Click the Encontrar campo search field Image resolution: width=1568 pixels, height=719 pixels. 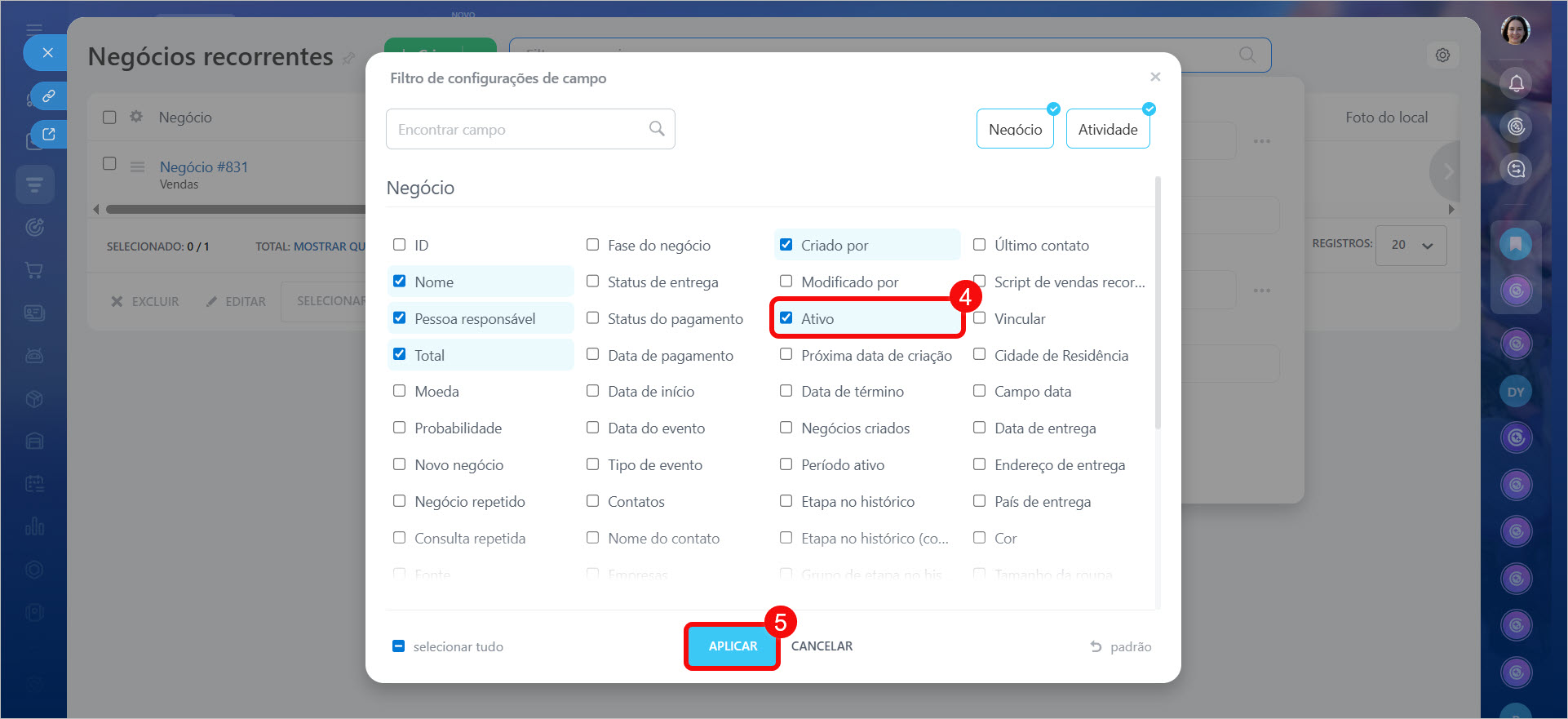(x=519, y=129)
